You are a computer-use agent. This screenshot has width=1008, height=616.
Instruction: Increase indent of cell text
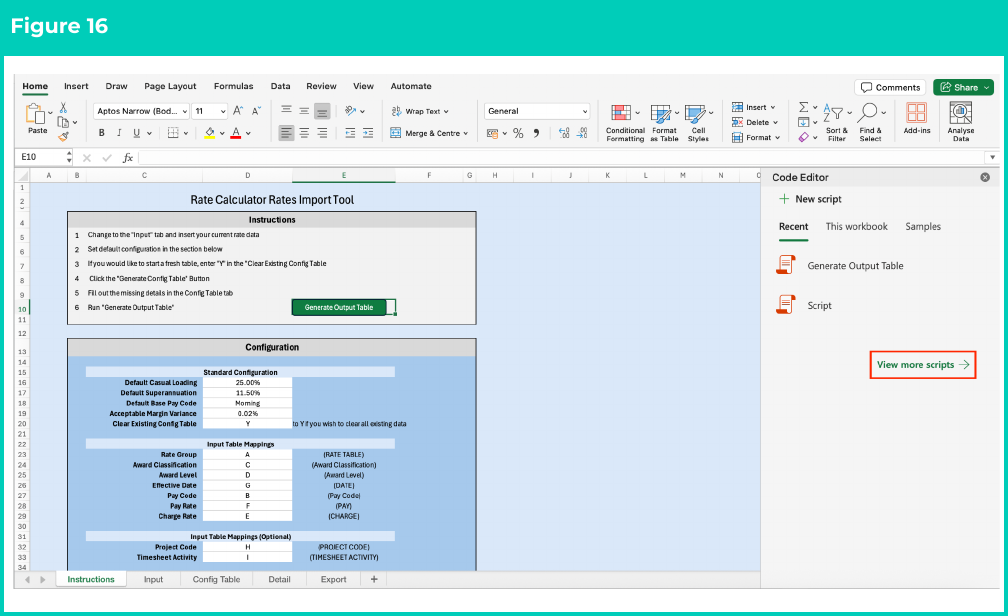pos(368,133)
